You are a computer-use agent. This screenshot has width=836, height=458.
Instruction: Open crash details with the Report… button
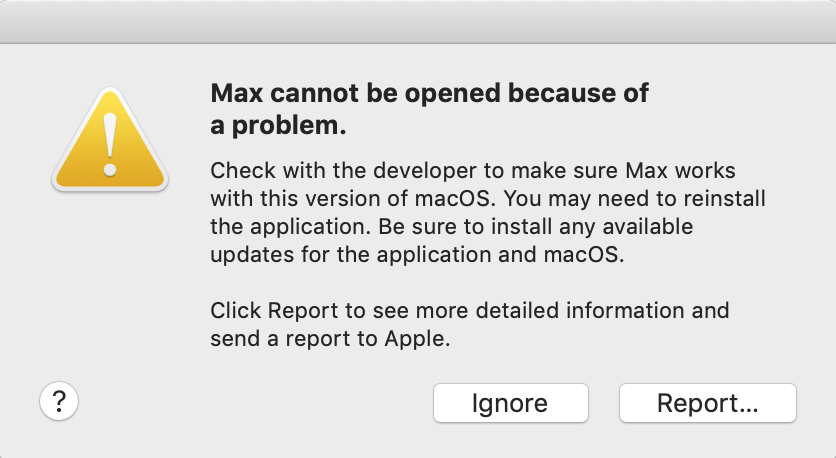(708, 403)
